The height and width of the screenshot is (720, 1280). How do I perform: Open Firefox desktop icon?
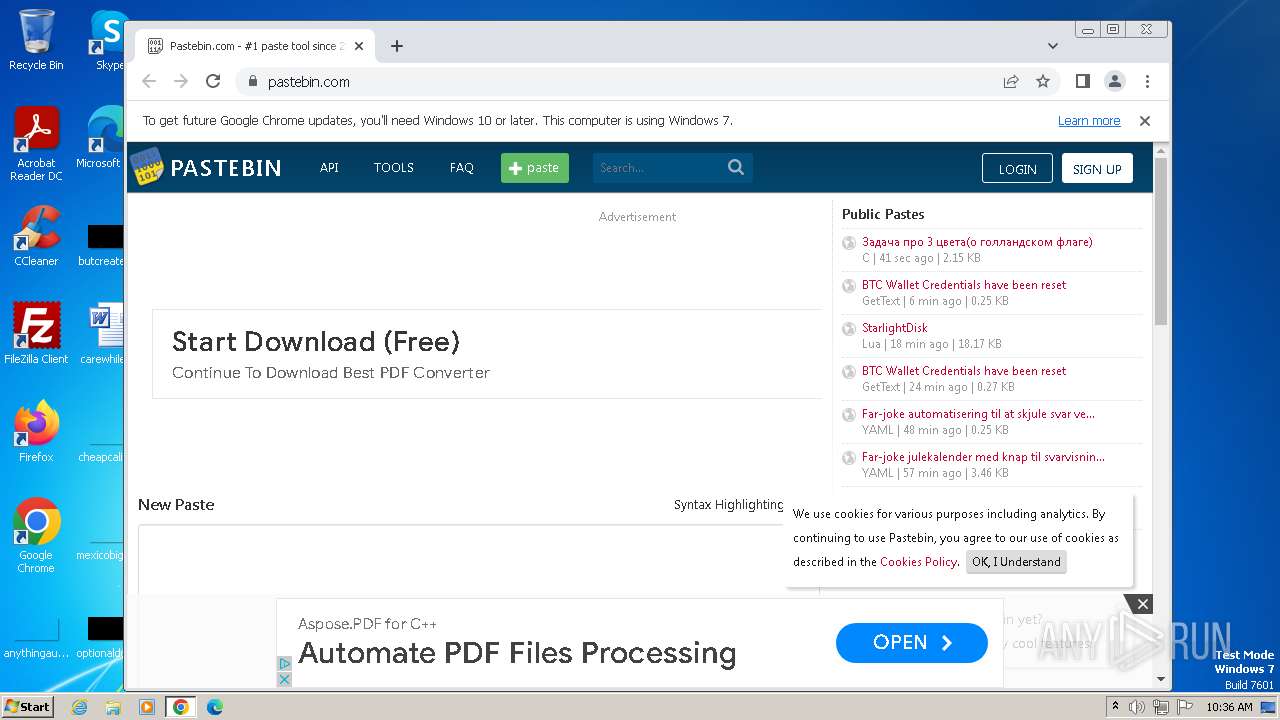(36, 432)
